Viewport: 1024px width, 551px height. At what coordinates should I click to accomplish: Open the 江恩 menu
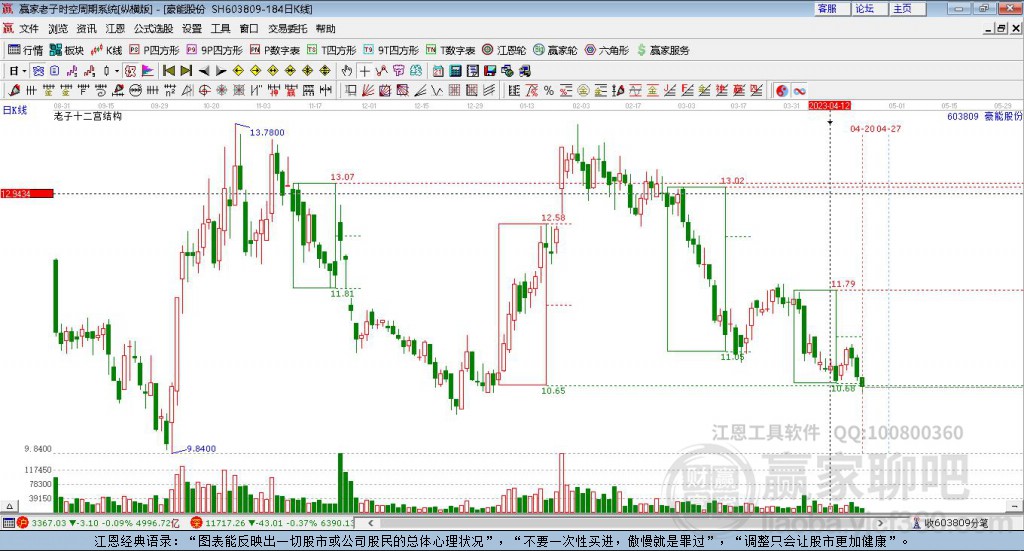pos(115,29)
